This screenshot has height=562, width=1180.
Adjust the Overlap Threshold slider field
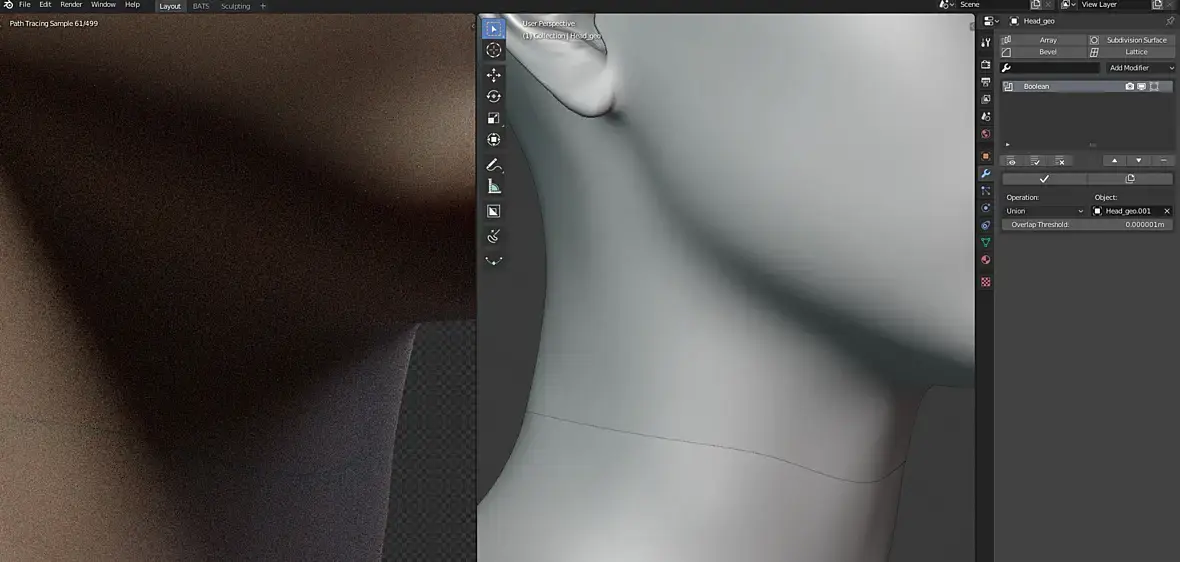tap(1087, 225)
